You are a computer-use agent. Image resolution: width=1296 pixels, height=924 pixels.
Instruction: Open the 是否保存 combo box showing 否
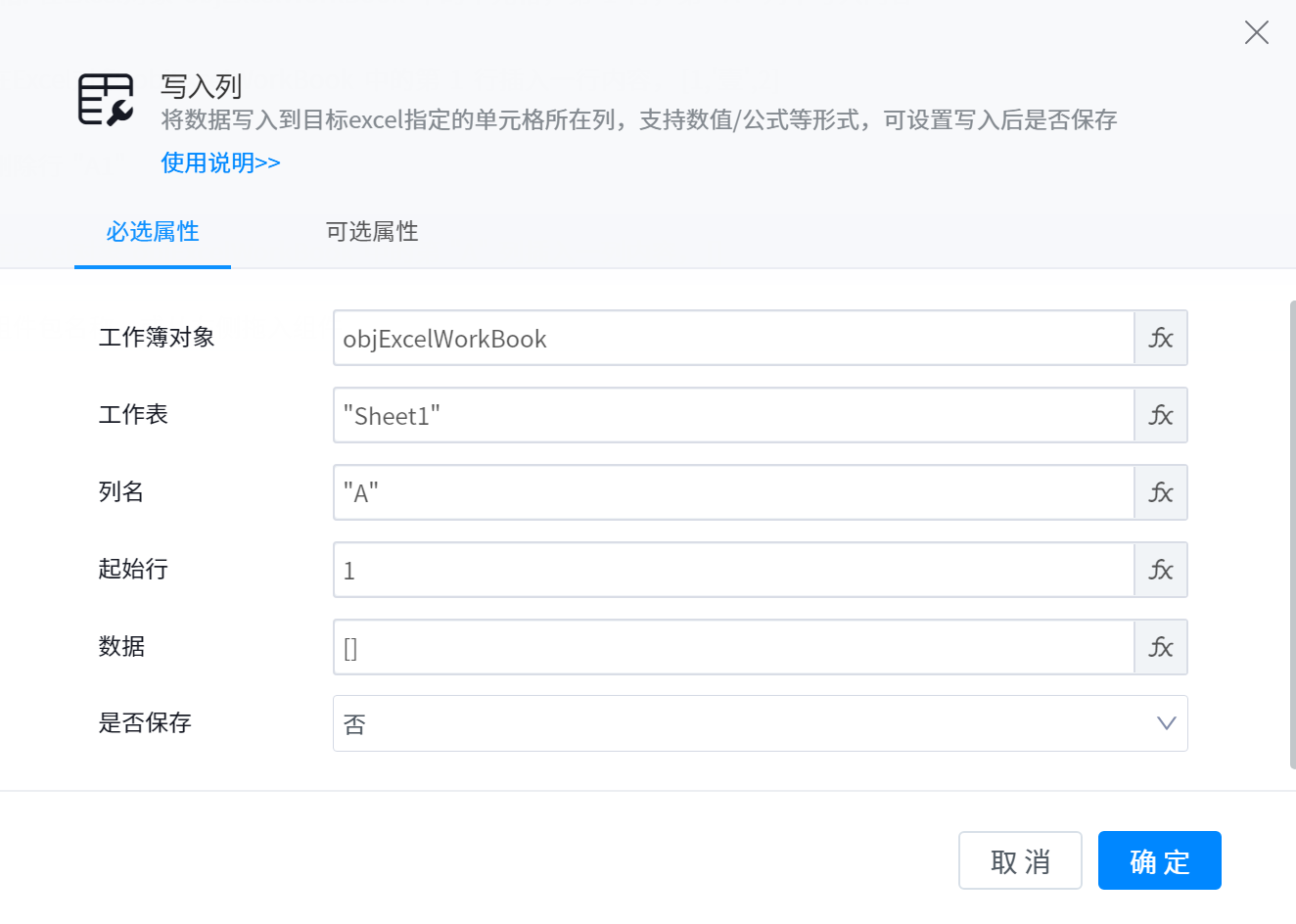[x=744, y=724]
